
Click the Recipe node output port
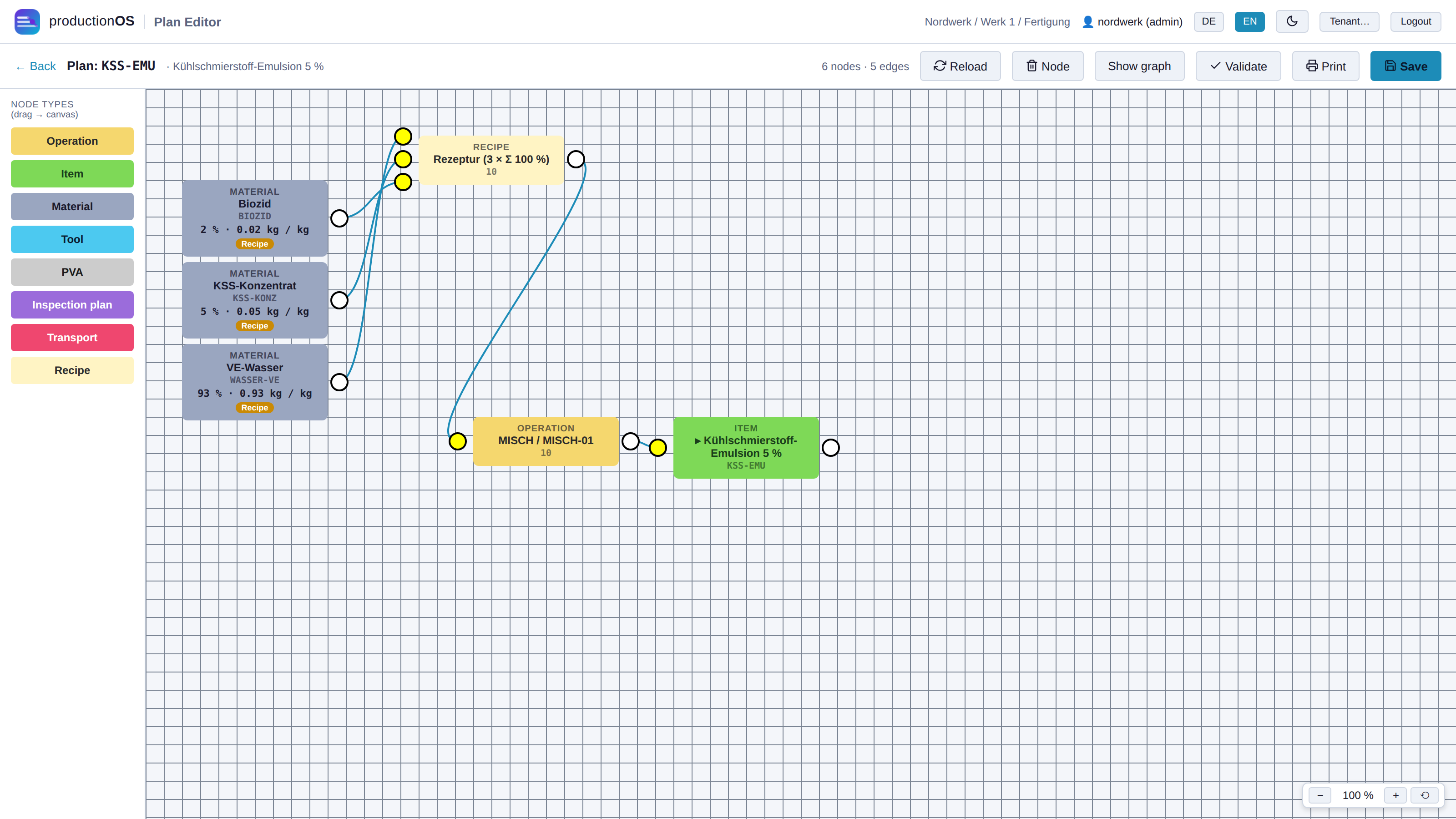(x=576, y=159)
